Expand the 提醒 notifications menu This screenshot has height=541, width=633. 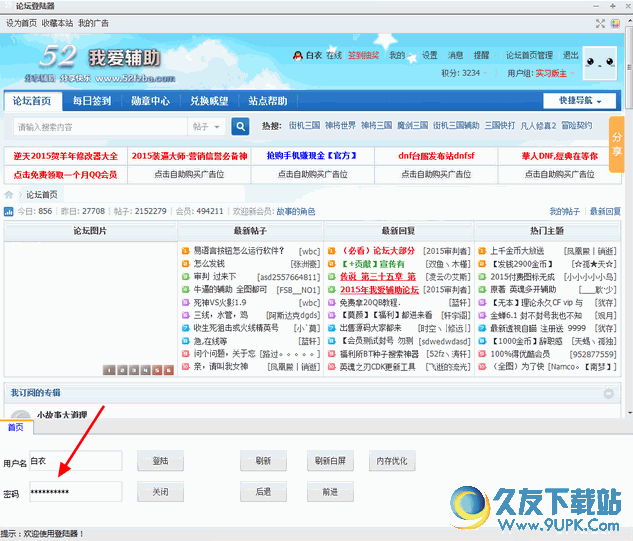pyautogui.click(x=484, y=55)
